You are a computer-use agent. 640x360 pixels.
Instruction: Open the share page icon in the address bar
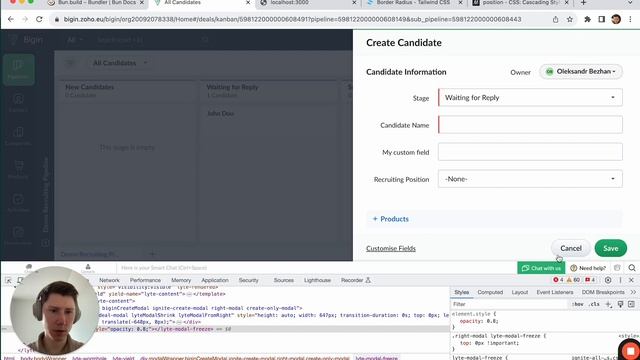556,20
